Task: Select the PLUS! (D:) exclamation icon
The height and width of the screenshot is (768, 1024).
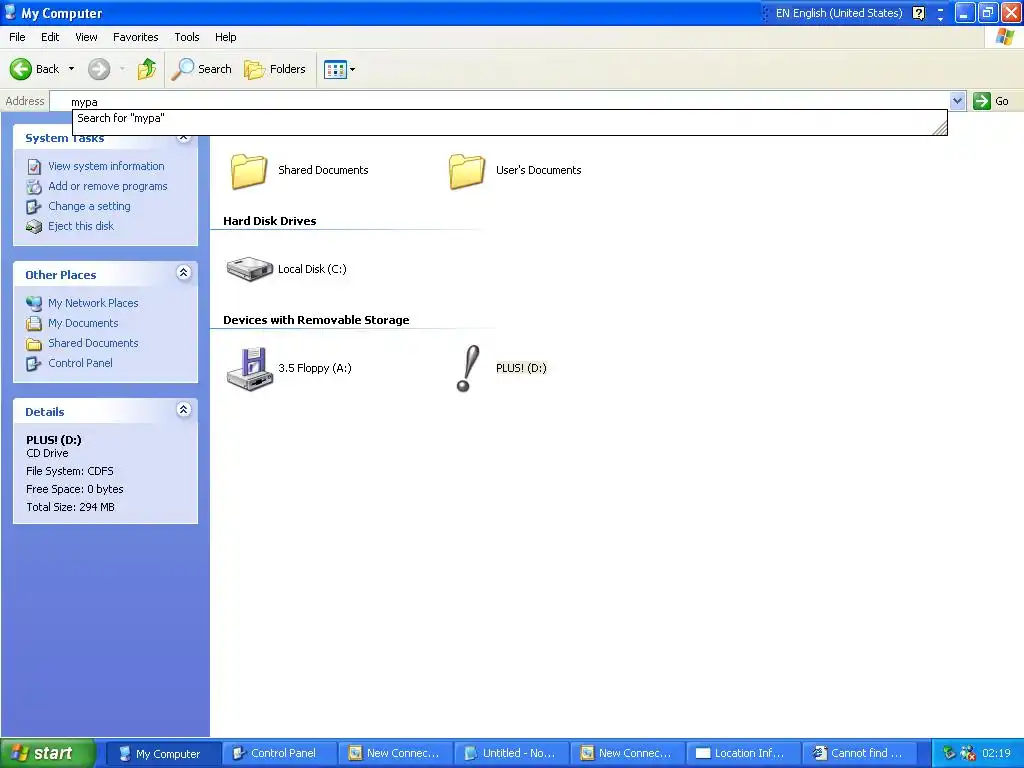Action: (468, 369)
